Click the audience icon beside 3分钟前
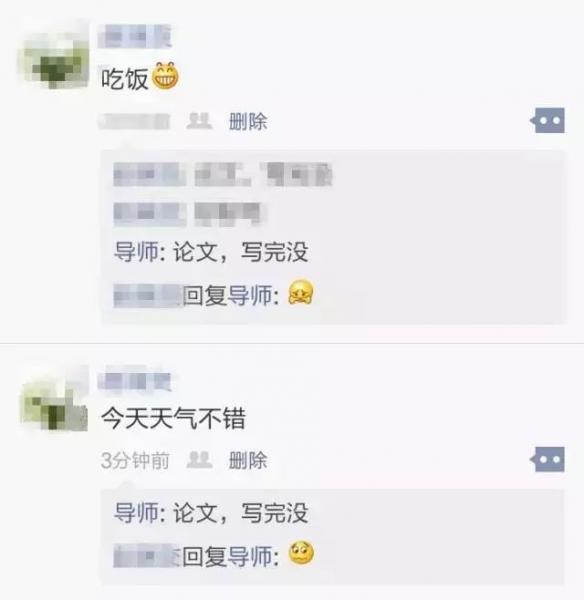This screenshot has height=600, width=584. 199,460
